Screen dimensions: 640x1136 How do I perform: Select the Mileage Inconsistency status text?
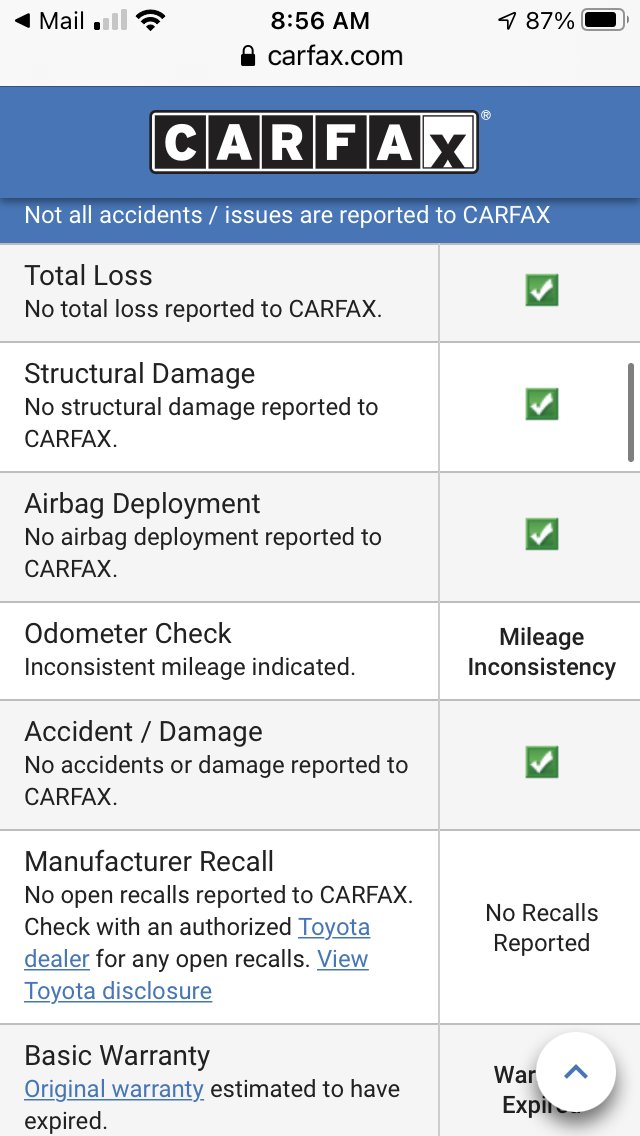[x=541, y=651]
